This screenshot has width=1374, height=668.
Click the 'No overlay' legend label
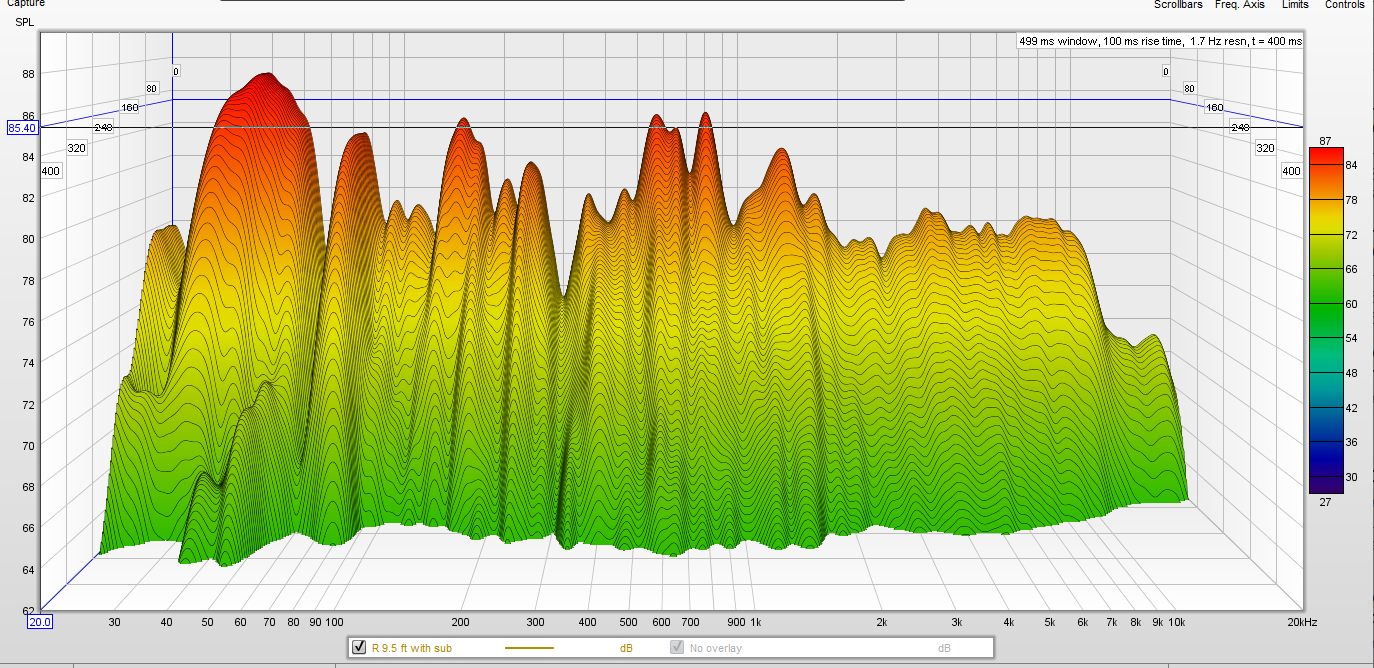pos(716,648)
